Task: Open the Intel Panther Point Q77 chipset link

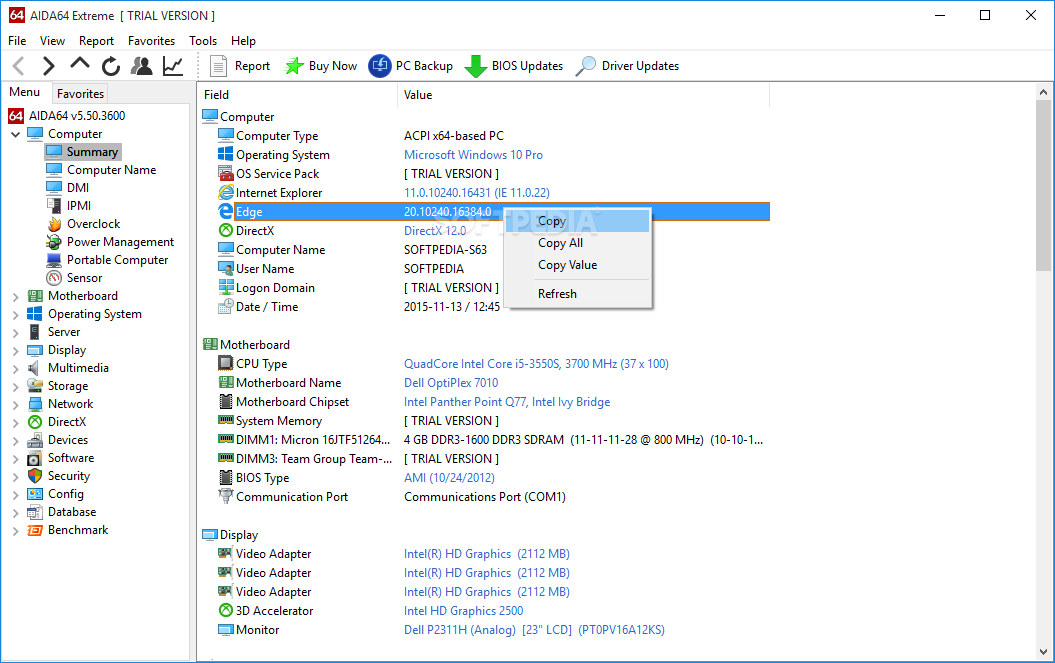Action: [x=507, y=402]
